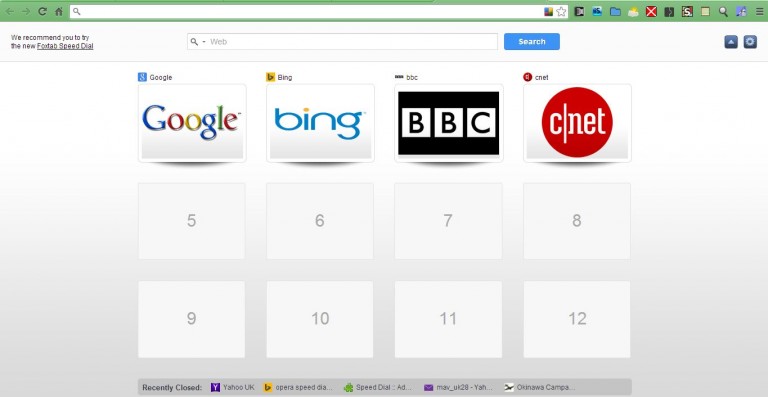Open the BBC speed dial thumbnail
The image size is (768, 397).
point(448,123)
